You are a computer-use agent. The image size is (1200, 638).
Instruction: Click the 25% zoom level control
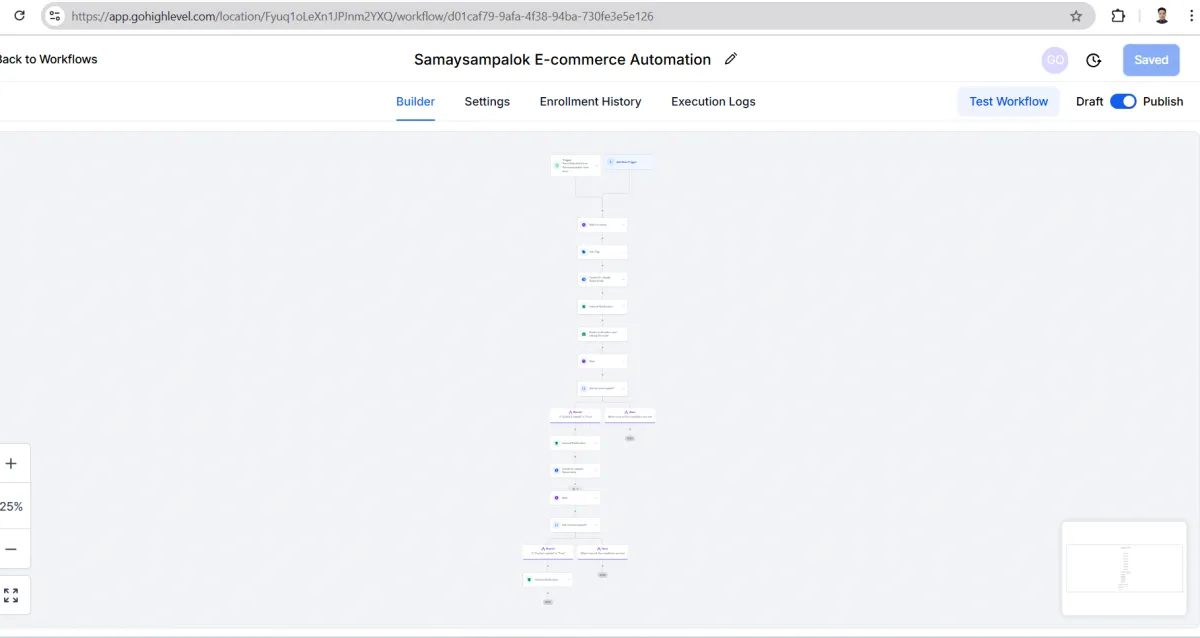point(12,506)
